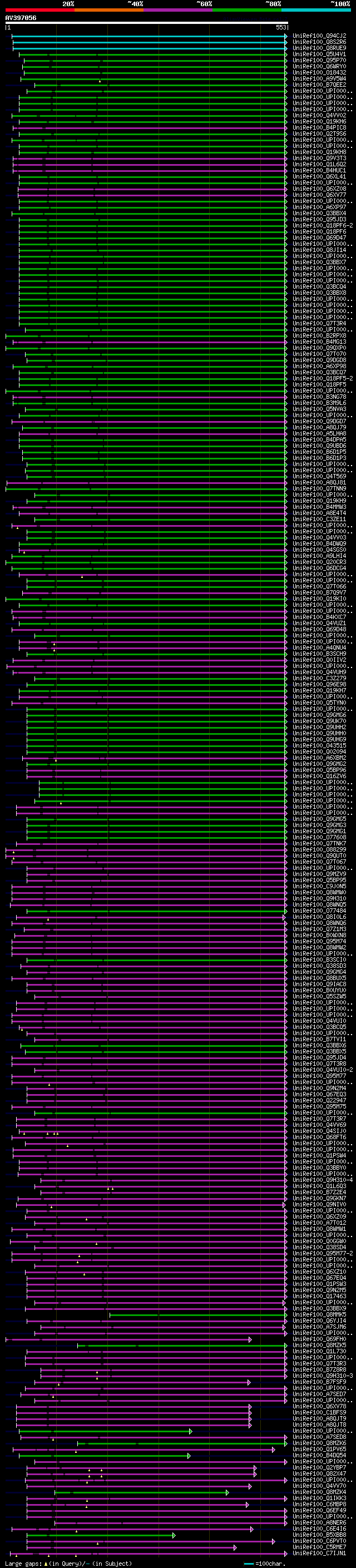
Task: Select label UniRef100_Q3BCQ4
Action: [319, 286]
